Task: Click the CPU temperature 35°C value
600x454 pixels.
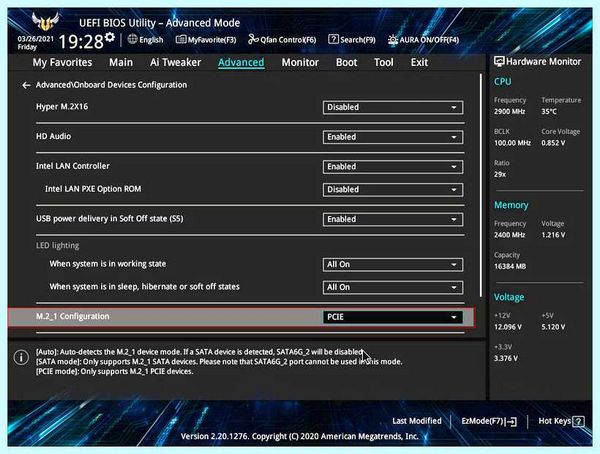Action: click(x=549, y=111)
